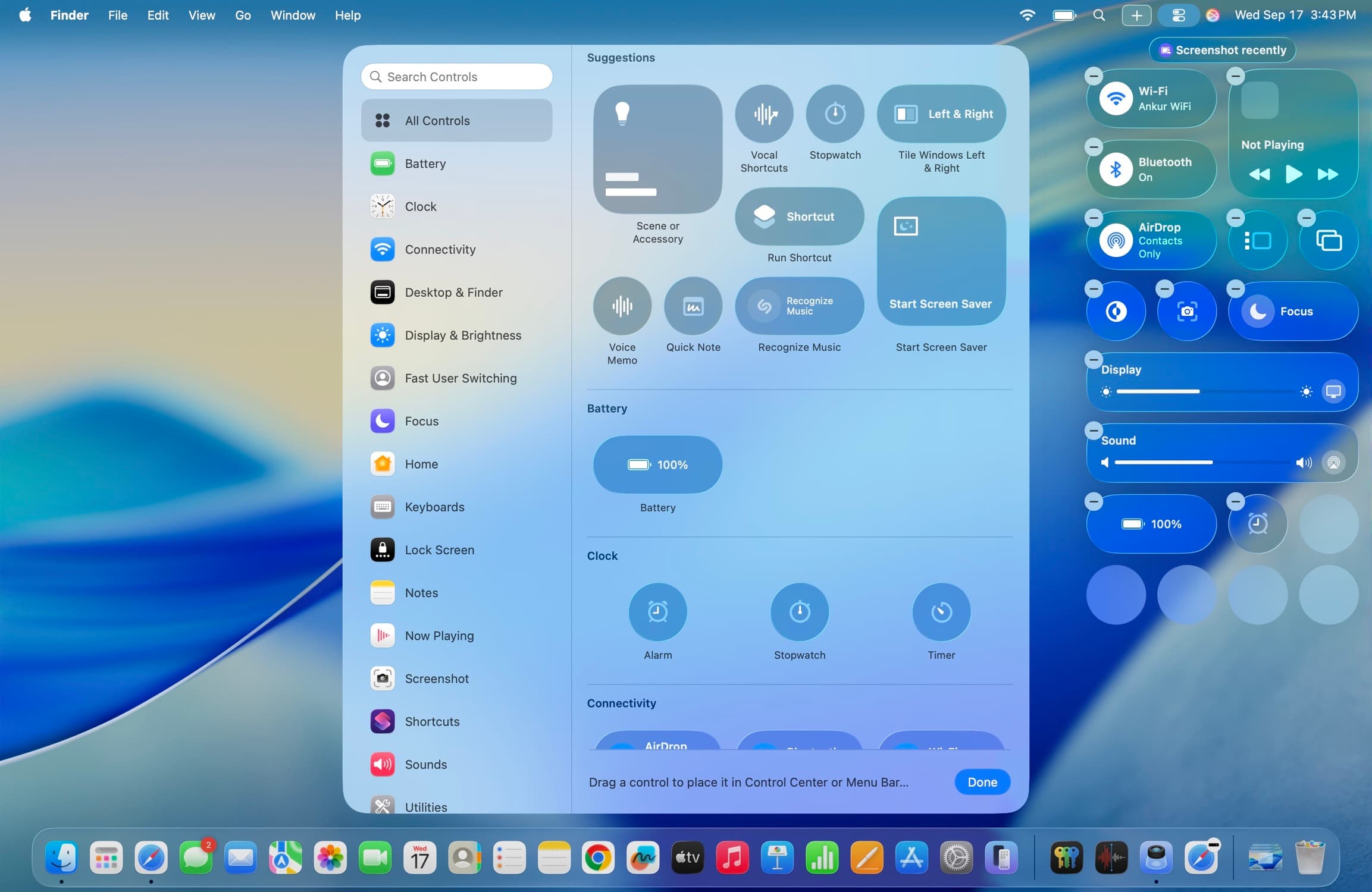Open the Quick Note control

[x=693, y=306]
